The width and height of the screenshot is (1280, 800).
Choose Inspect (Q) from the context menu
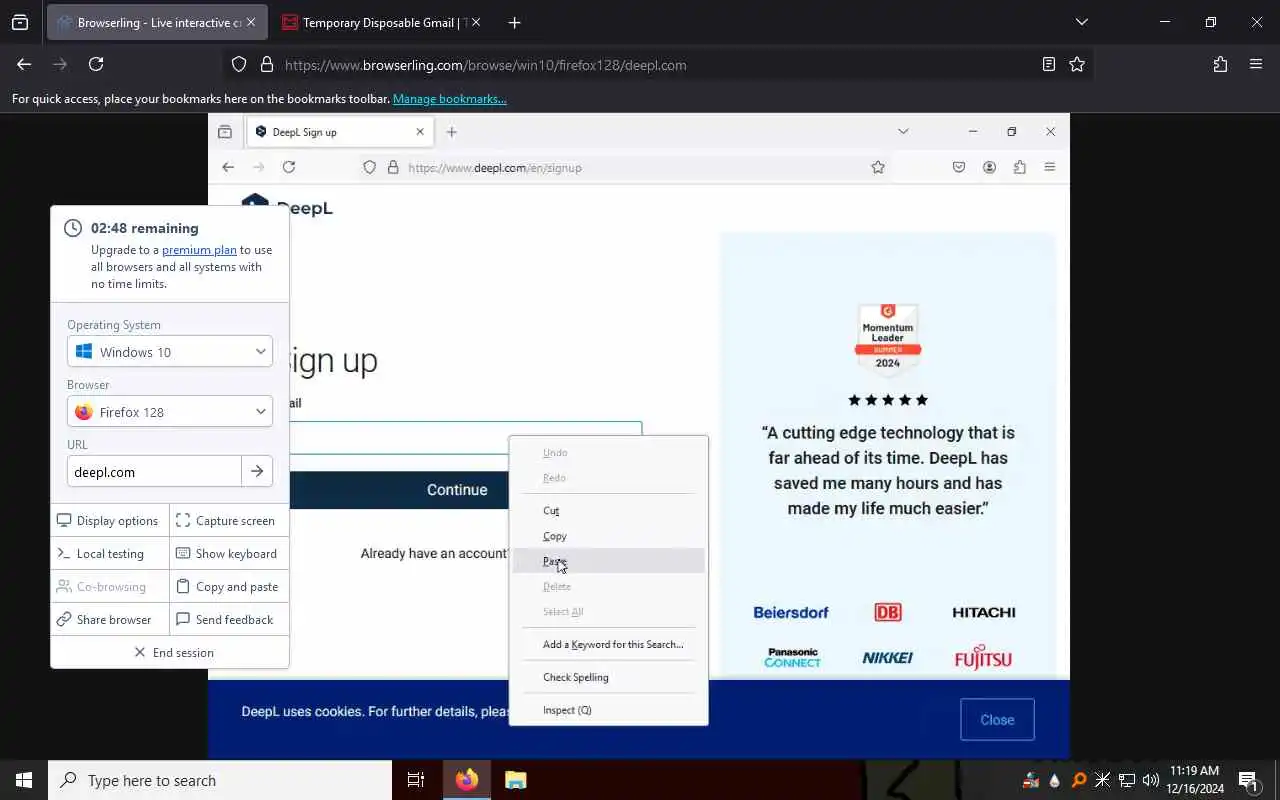(x=608, y=710)
